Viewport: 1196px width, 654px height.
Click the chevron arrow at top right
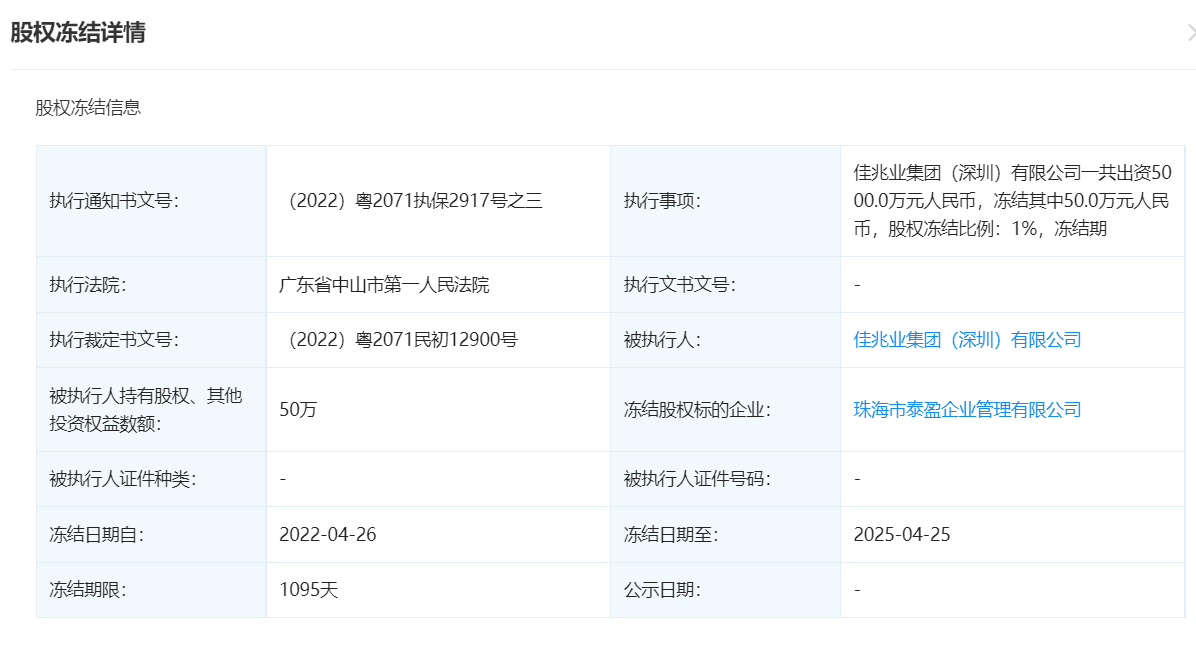1190,33
